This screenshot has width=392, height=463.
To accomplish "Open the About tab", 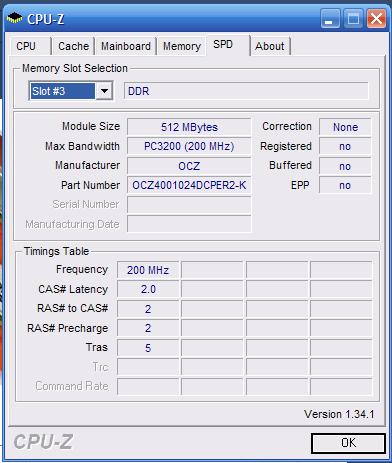I will [270, 46].
